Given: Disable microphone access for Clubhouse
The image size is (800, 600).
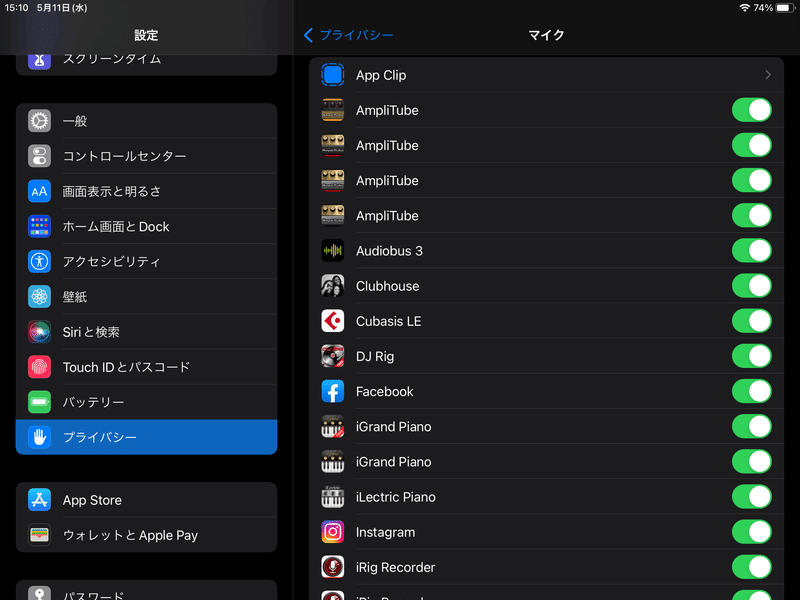Looking at the screenshot, I should 752,286.
